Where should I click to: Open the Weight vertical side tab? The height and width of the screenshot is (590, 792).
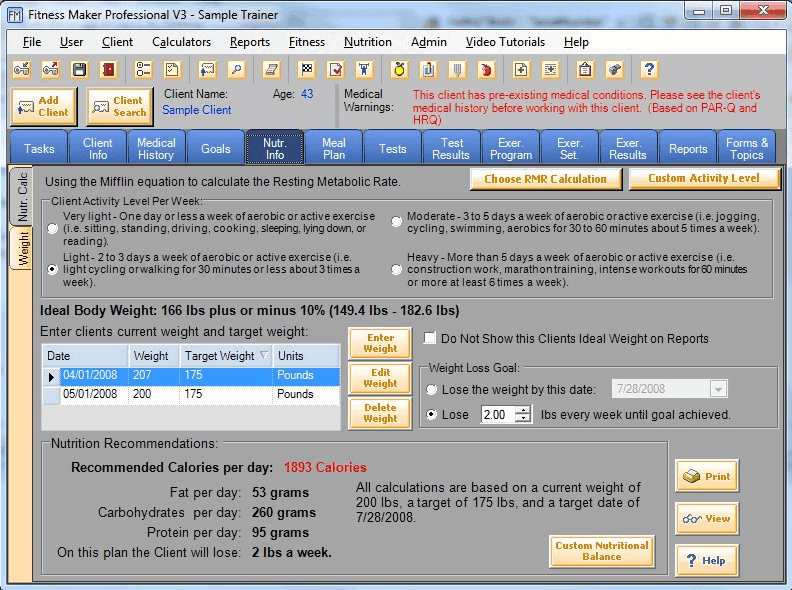pos(22,248)
